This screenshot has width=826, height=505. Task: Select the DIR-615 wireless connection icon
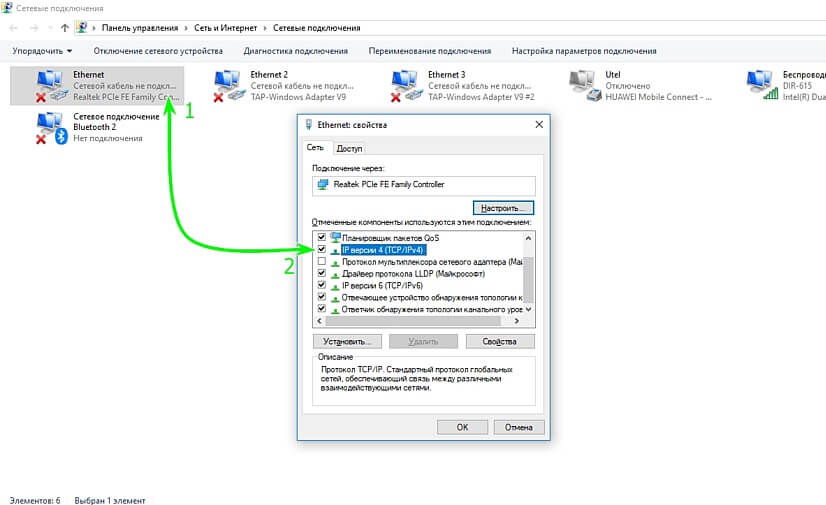[764, 86]
